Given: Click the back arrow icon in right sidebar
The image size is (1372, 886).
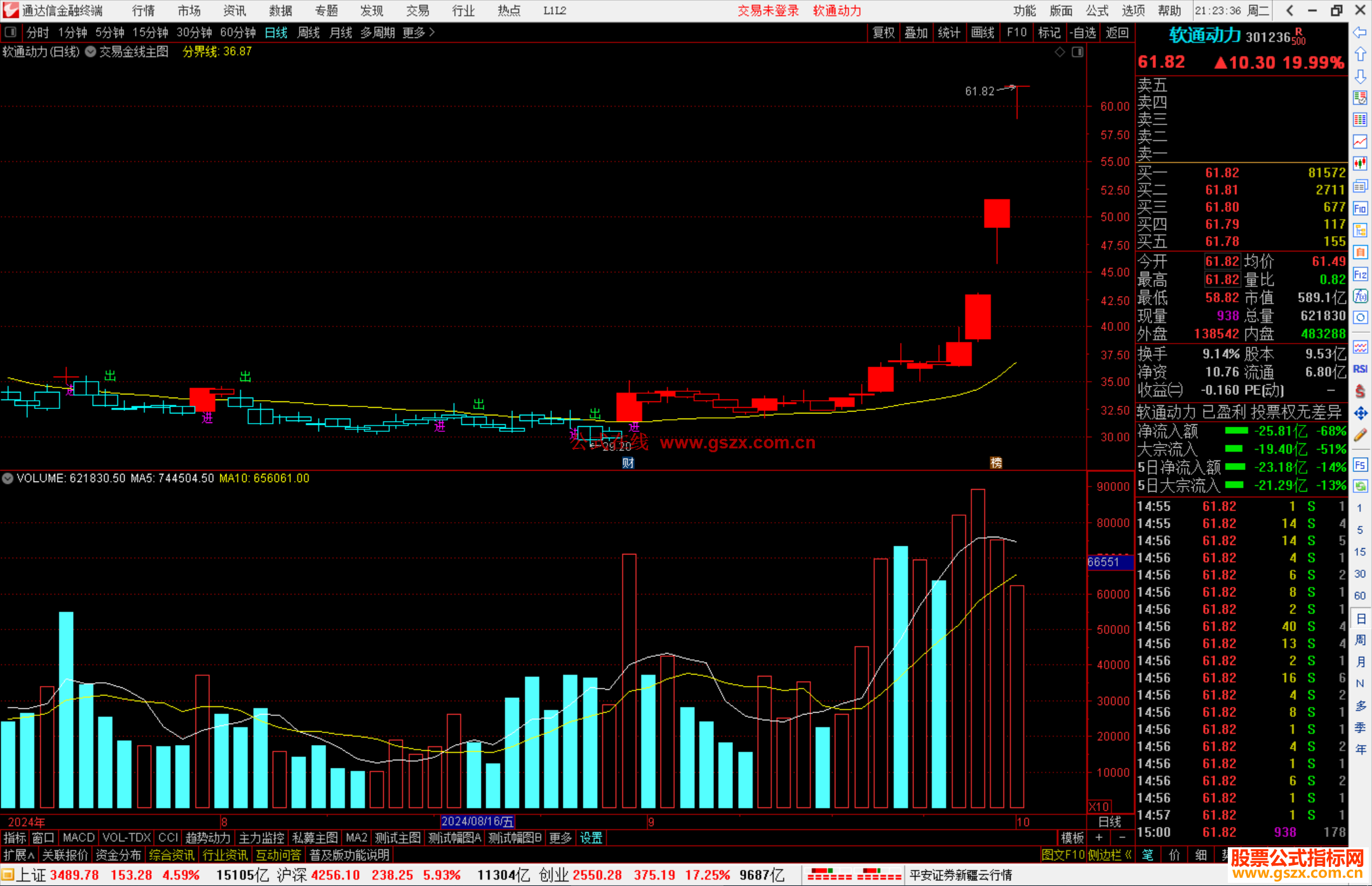Looking at the screenshot, I should [1360, 32].
